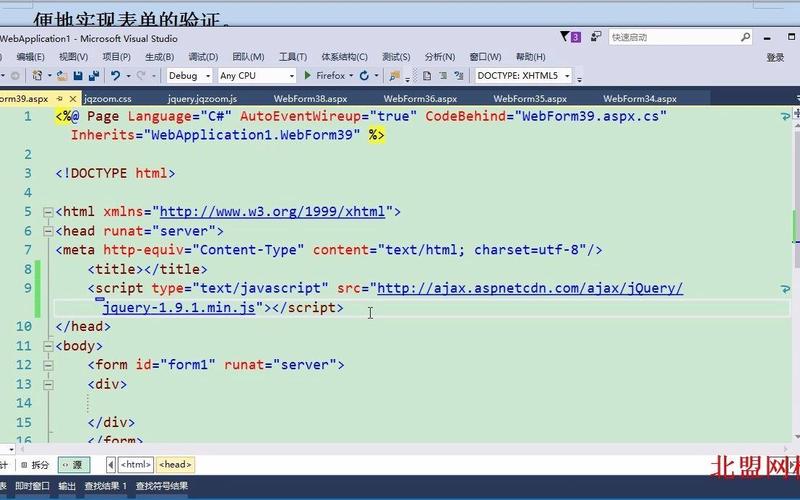Collapse the div element on line 13
Image resolution: width=800 pixels, height=500 pixels.
point(48,384)
